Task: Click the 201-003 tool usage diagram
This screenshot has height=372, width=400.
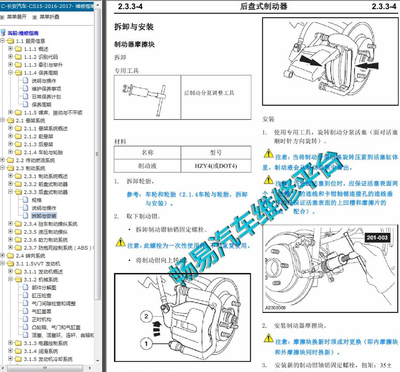Action: pyautogui.click(x=330, y=269)
